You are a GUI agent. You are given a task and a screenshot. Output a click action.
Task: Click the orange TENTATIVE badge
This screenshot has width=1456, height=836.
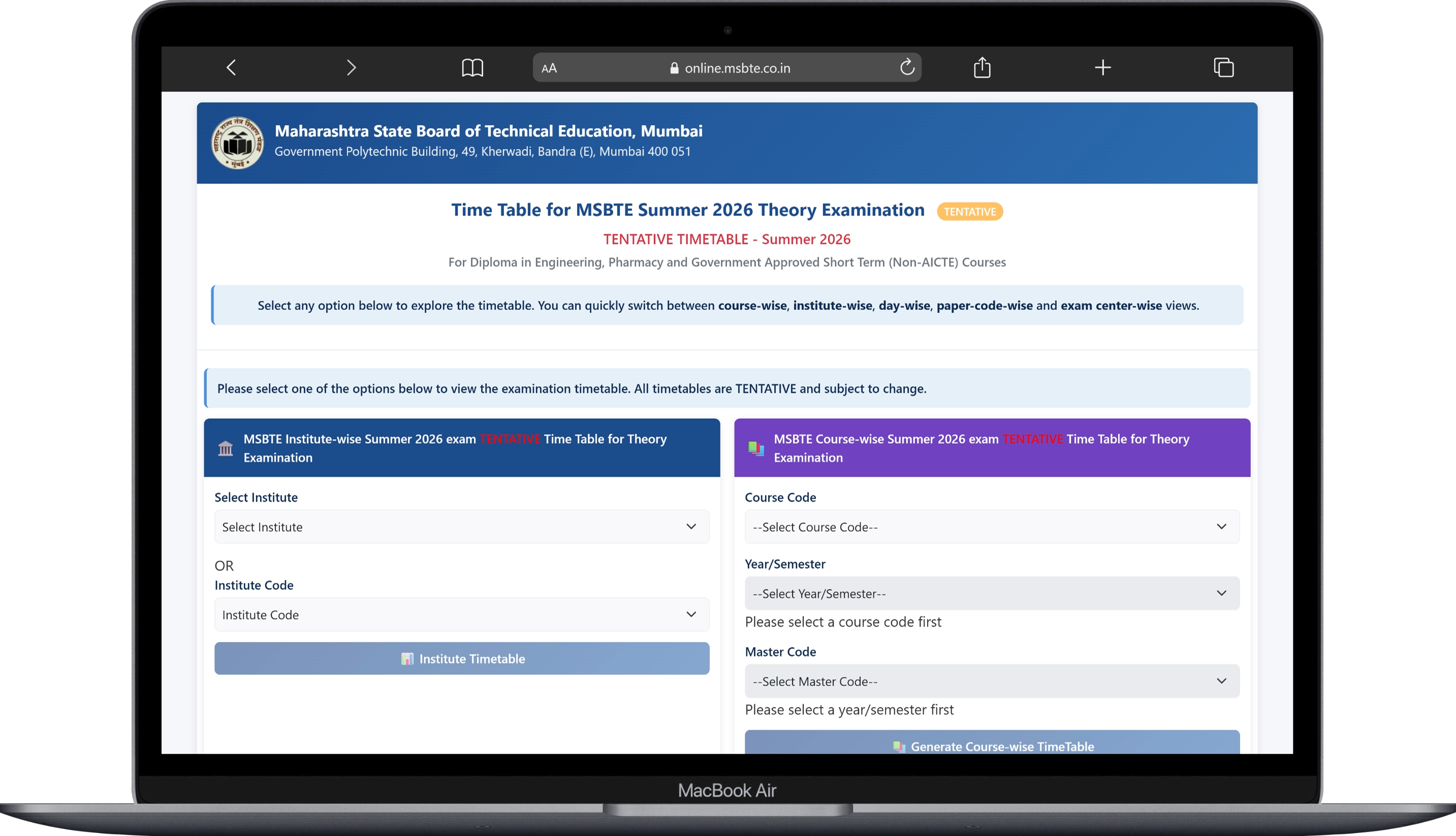tap(970, 211)
